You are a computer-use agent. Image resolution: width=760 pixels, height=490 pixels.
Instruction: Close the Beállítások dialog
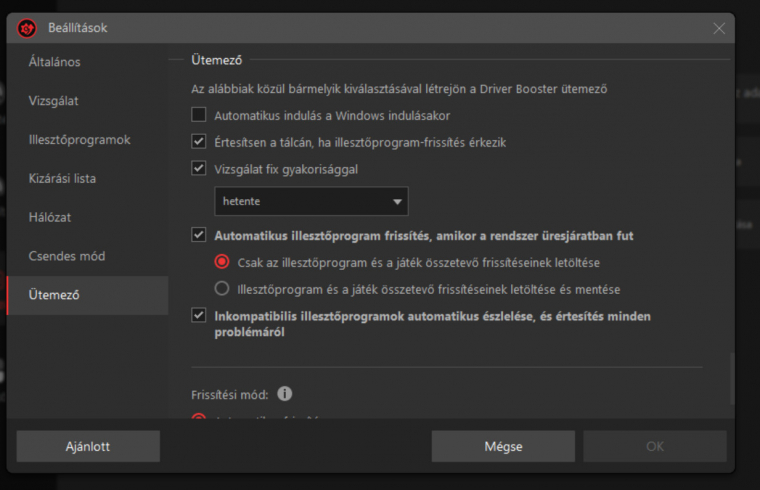click(x=719, y=29)
